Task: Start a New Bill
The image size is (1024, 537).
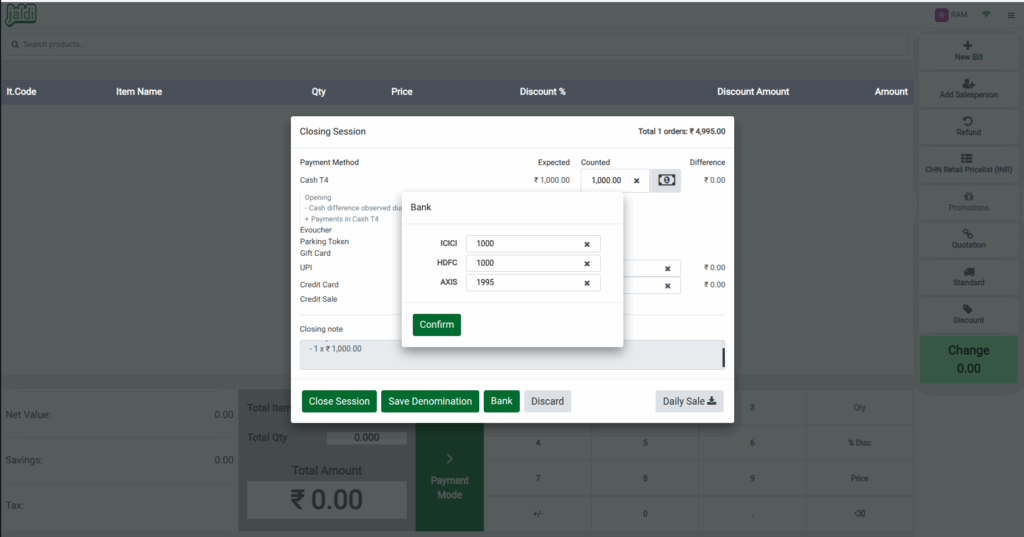Action: tap(968, 51)
